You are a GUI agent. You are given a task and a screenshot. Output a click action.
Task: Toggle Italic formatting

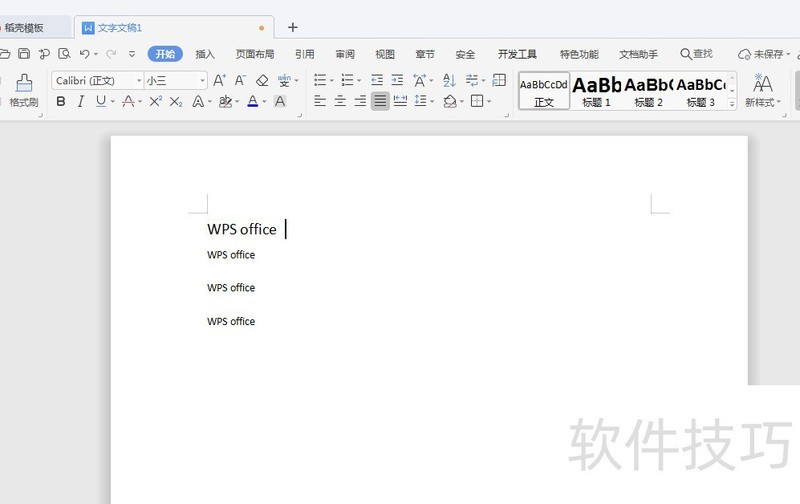click(81, 101)
